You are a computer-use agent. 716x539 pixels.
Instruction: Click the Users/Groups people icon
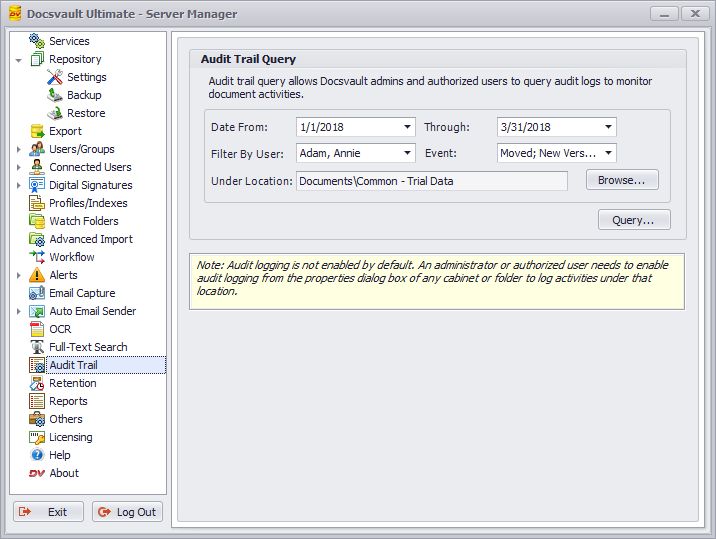click(37, 149)
